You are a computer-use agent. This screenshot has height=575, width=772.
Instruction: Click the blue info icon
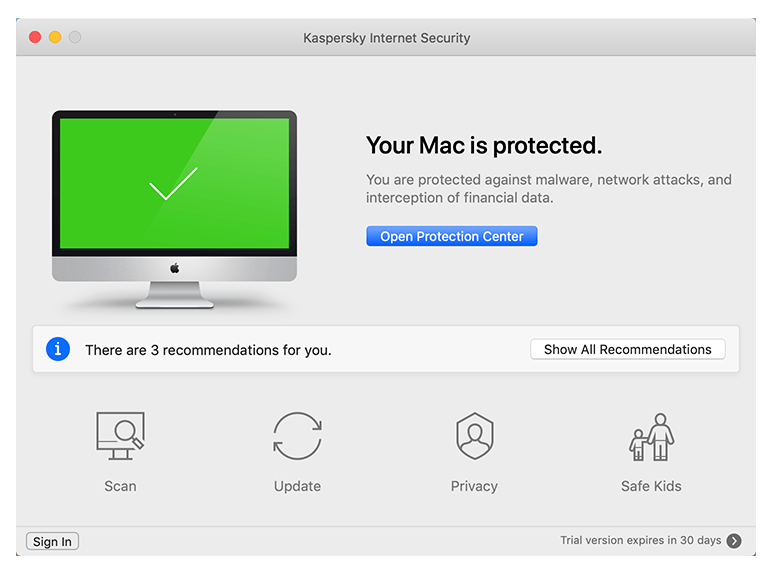[59, 349]
